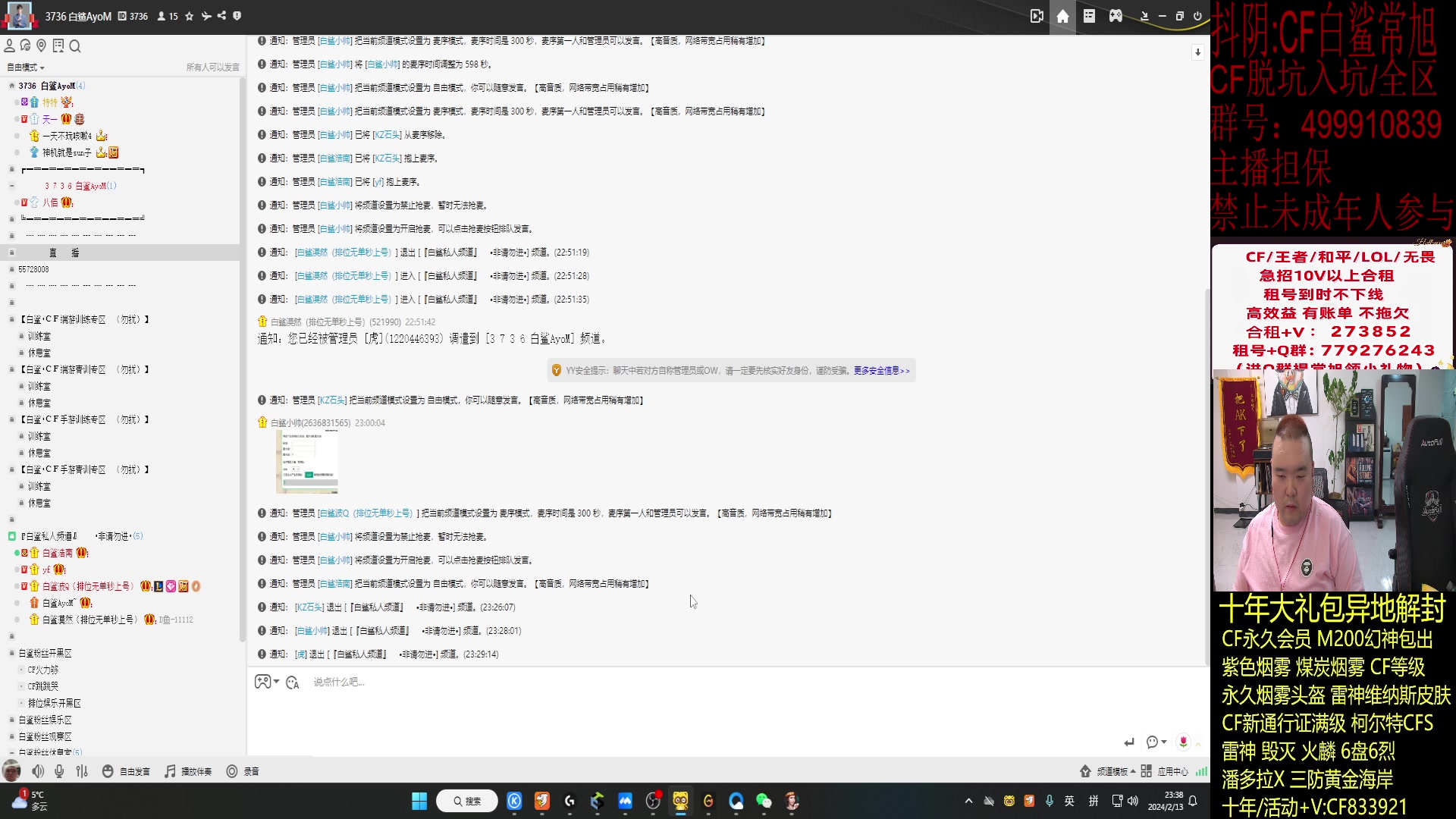
Task: Click the channel avatar picture
Action: tap(19, 15)
